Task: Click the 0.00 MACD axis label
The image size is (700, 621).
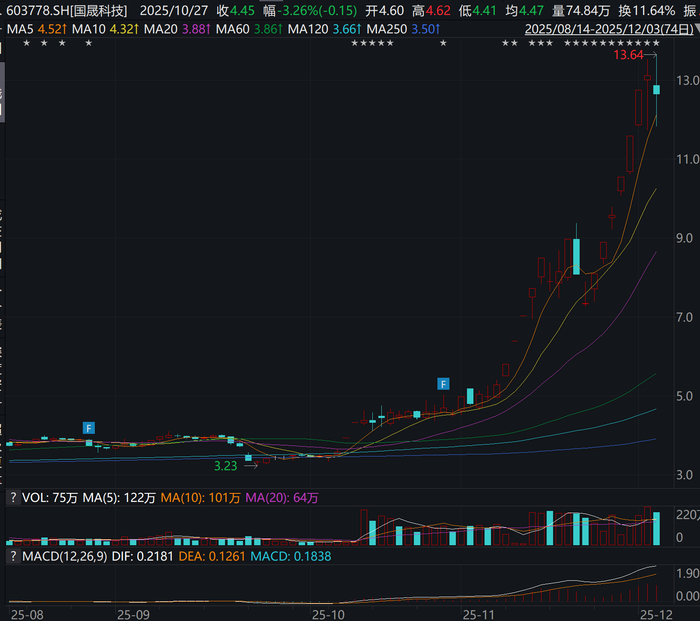Action: coord(688,596)
